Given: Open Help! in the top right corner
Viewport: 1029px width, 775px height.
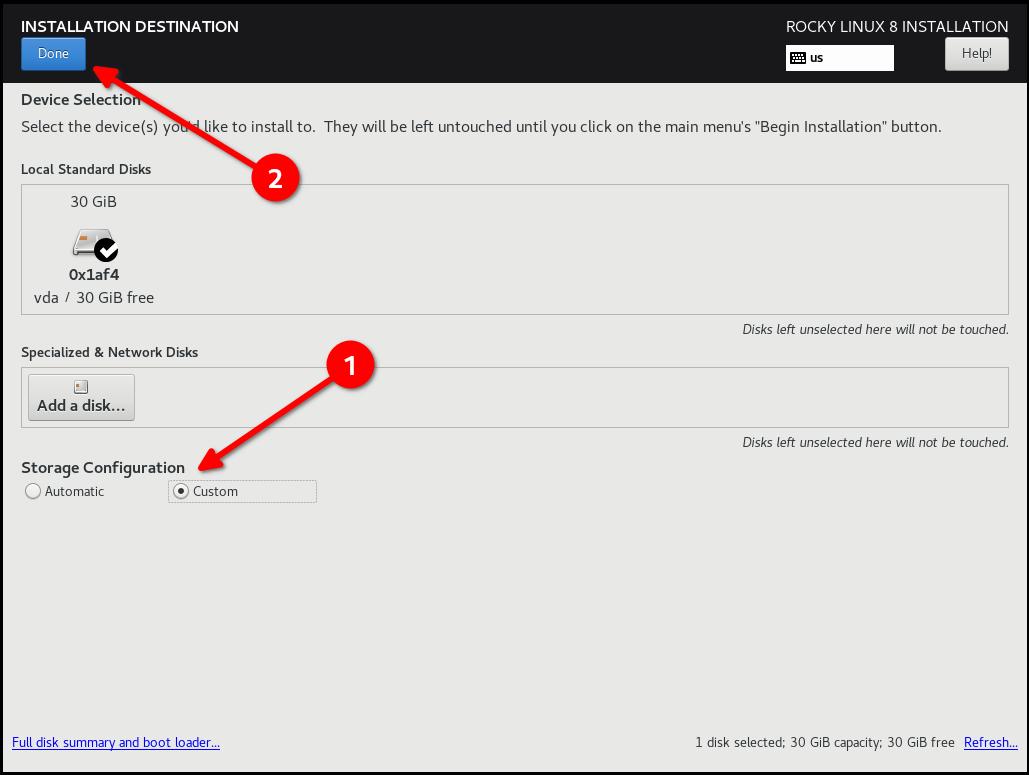Looking at the screenshot, I should pyautogui.click(x=976, y=53).
